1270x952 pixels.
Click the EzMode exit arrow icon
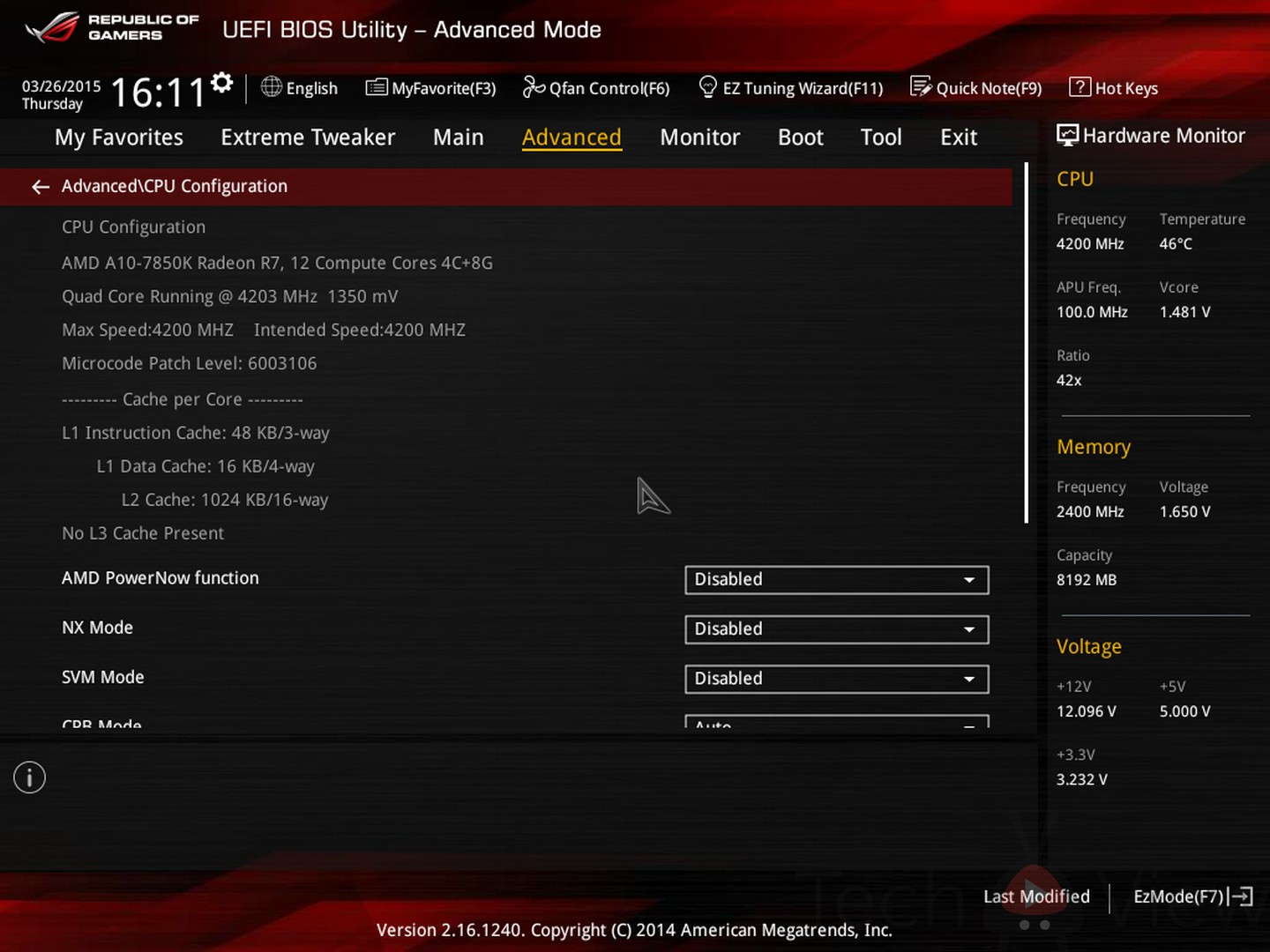1240,896
